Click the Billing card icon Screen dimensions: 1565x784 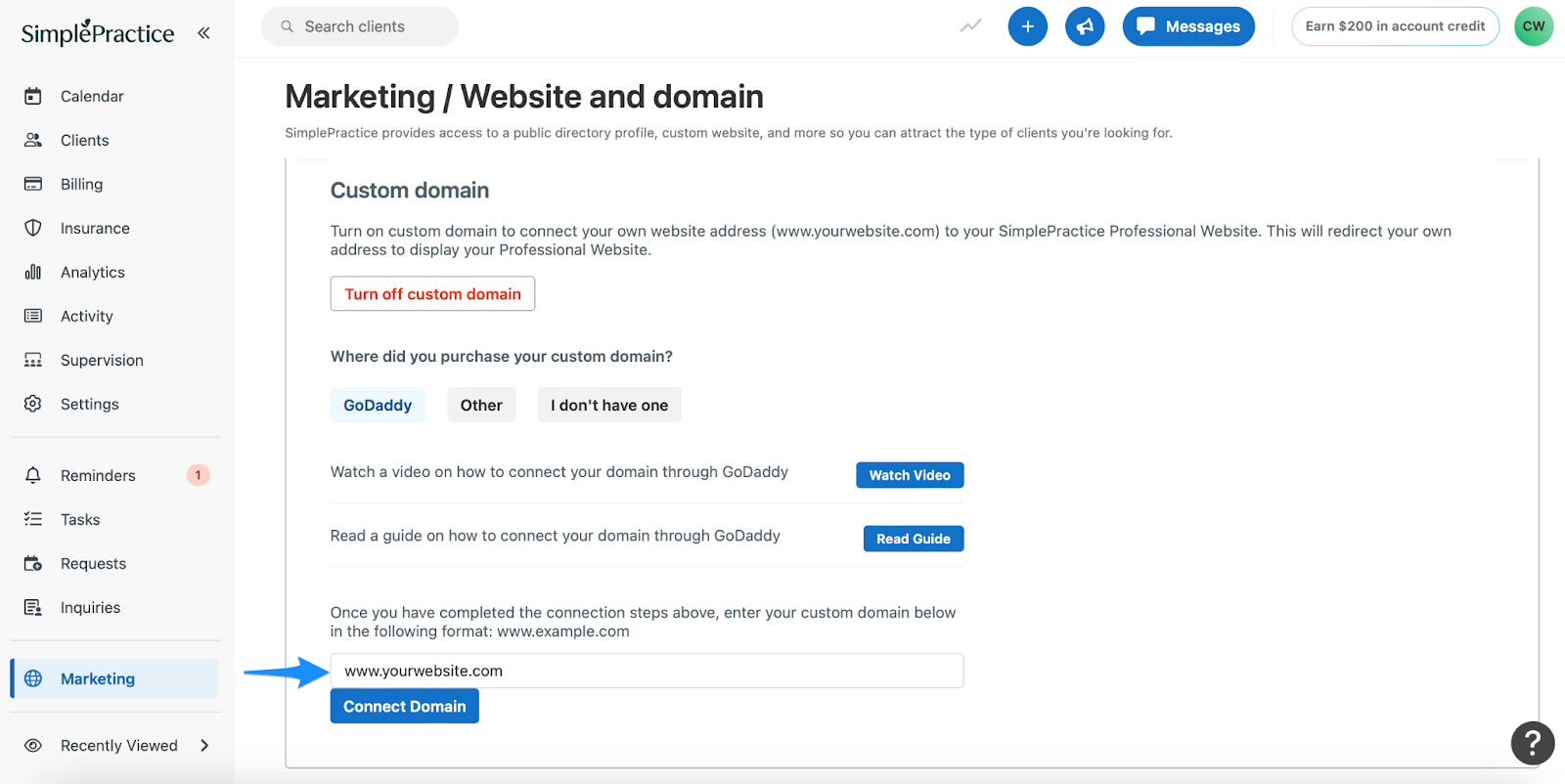tap(33, 184)
